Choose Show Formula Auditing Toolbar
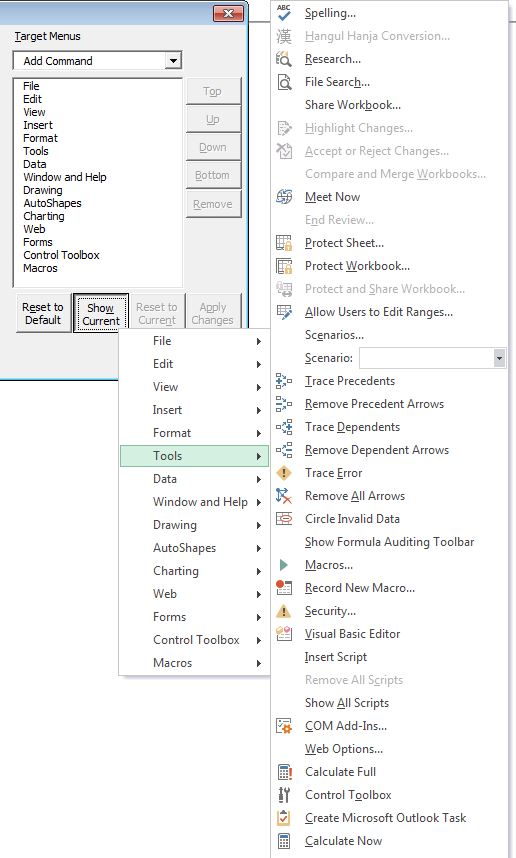This screenshot has width=516, height=858. (390, 541)
